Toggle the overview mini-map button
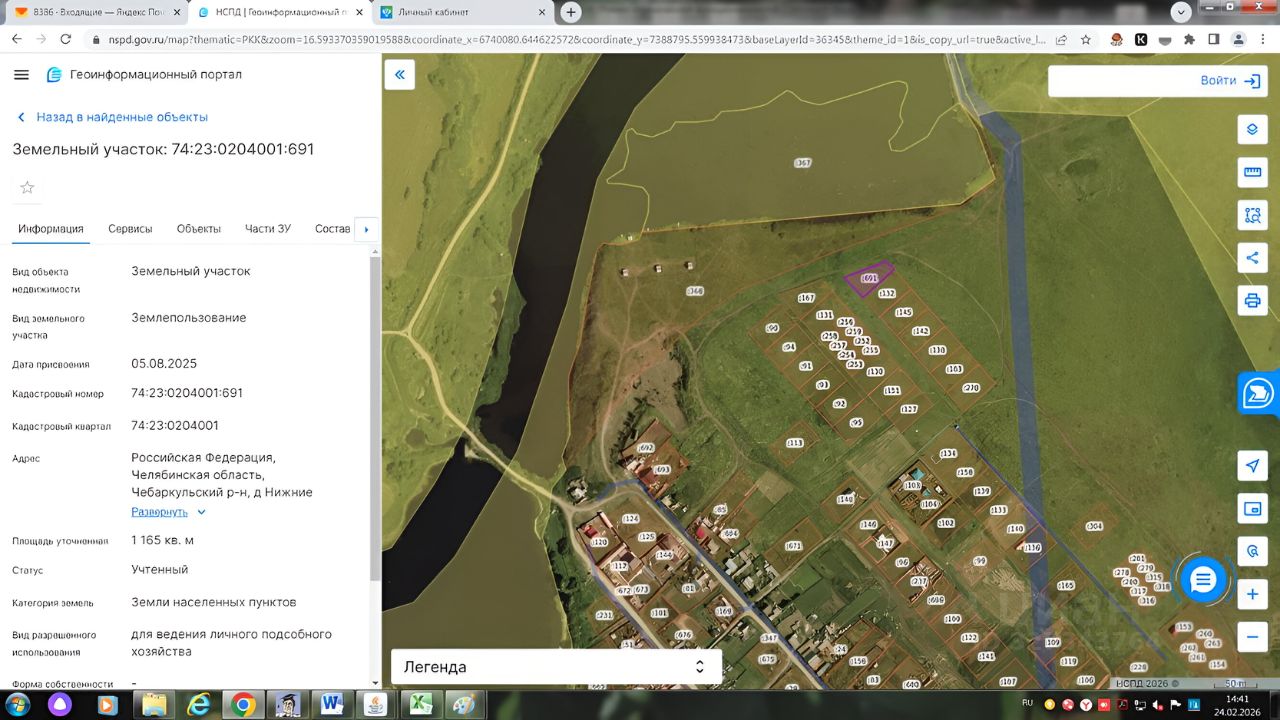The height and width of the screenshot is (720, 1280). pyautogui.click(x=1252, y=509)
